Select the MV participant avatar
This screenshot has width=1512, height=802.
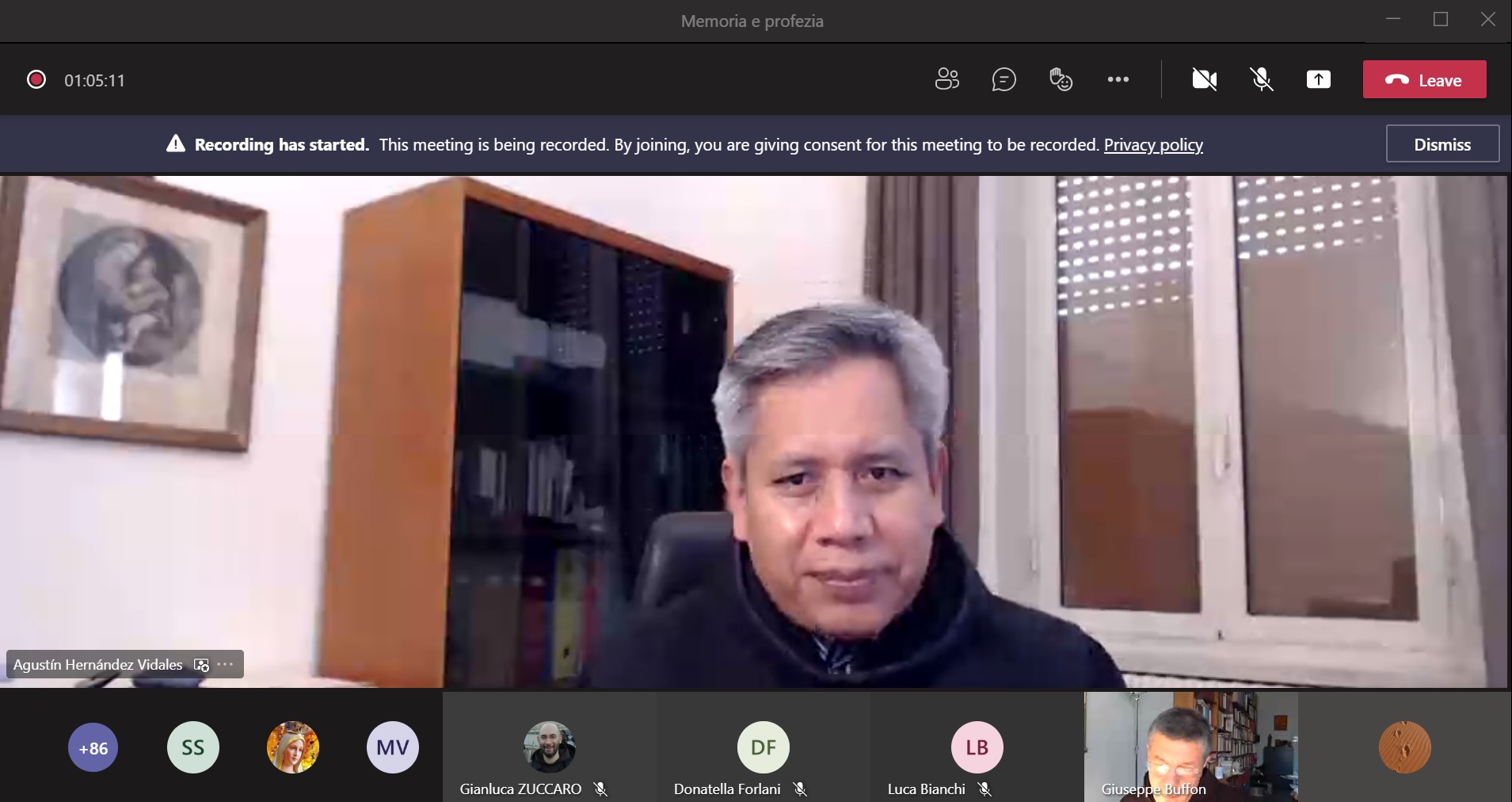tap(392, 747)
